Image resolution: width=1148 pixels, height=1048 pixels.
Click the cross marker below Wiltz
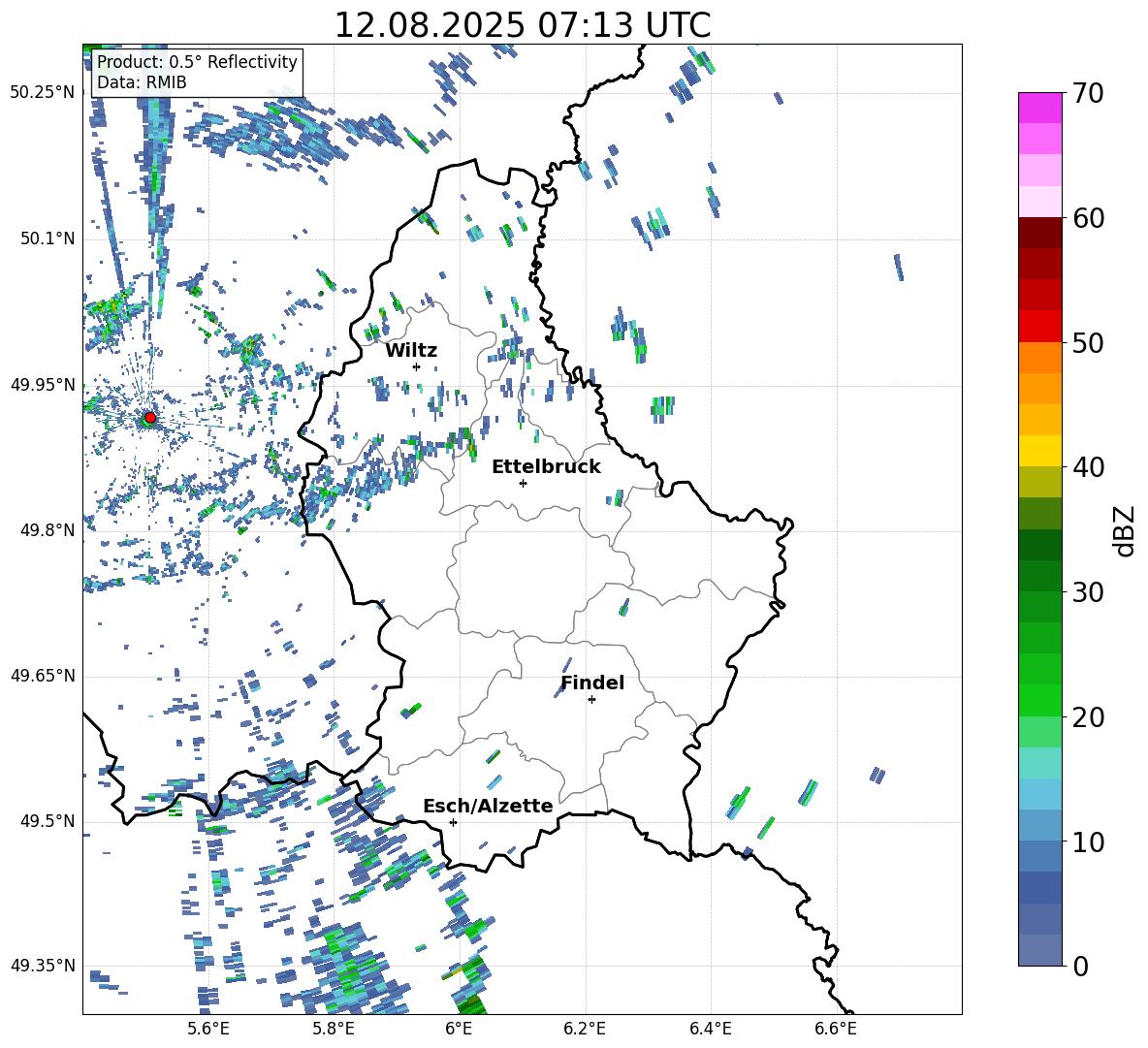[x=417, y=366]
